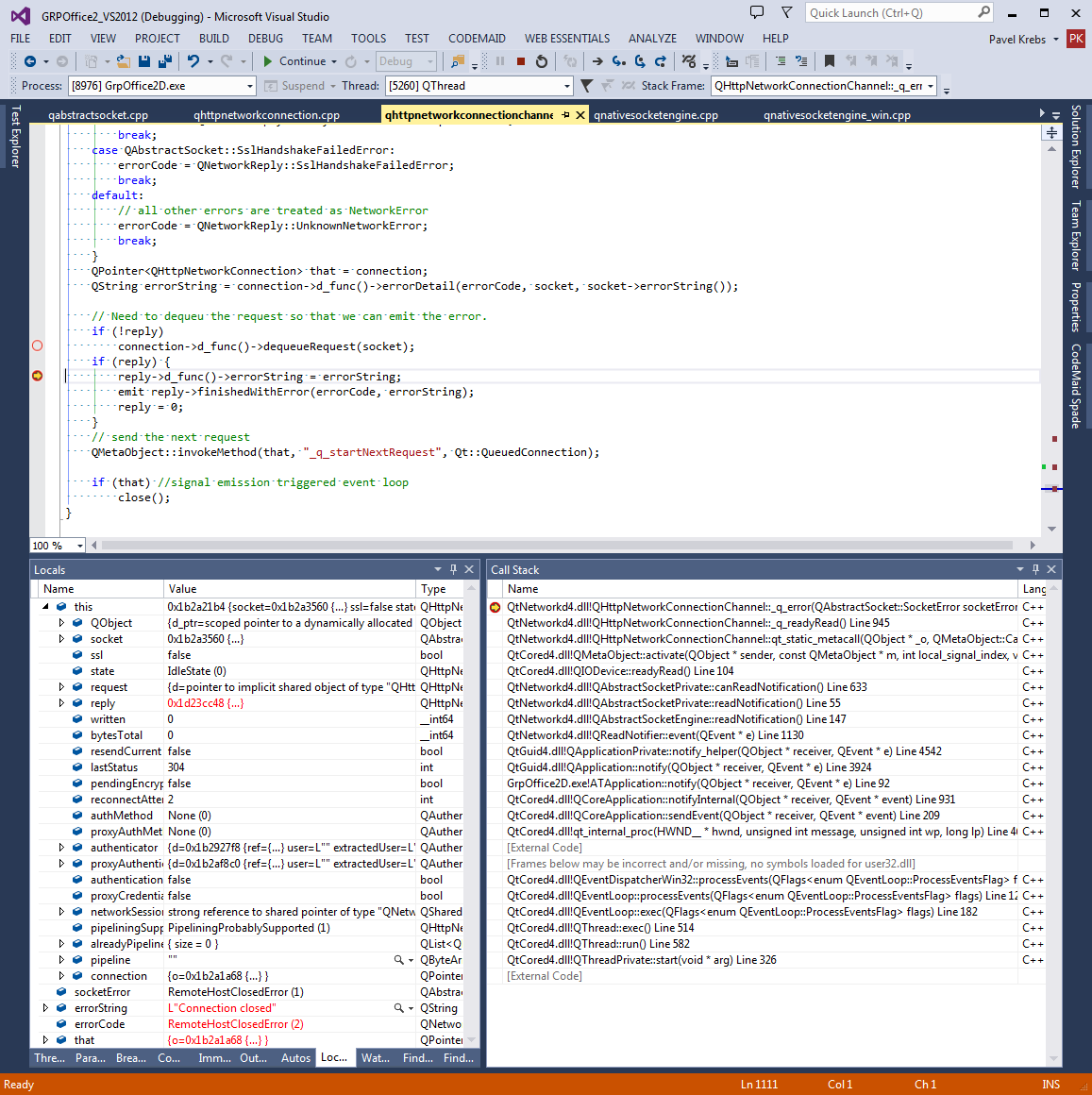Switch to the qabstractsocket.cpp tab
Viewport: 1092px width, 1095px height.
(x=98, y=115)
